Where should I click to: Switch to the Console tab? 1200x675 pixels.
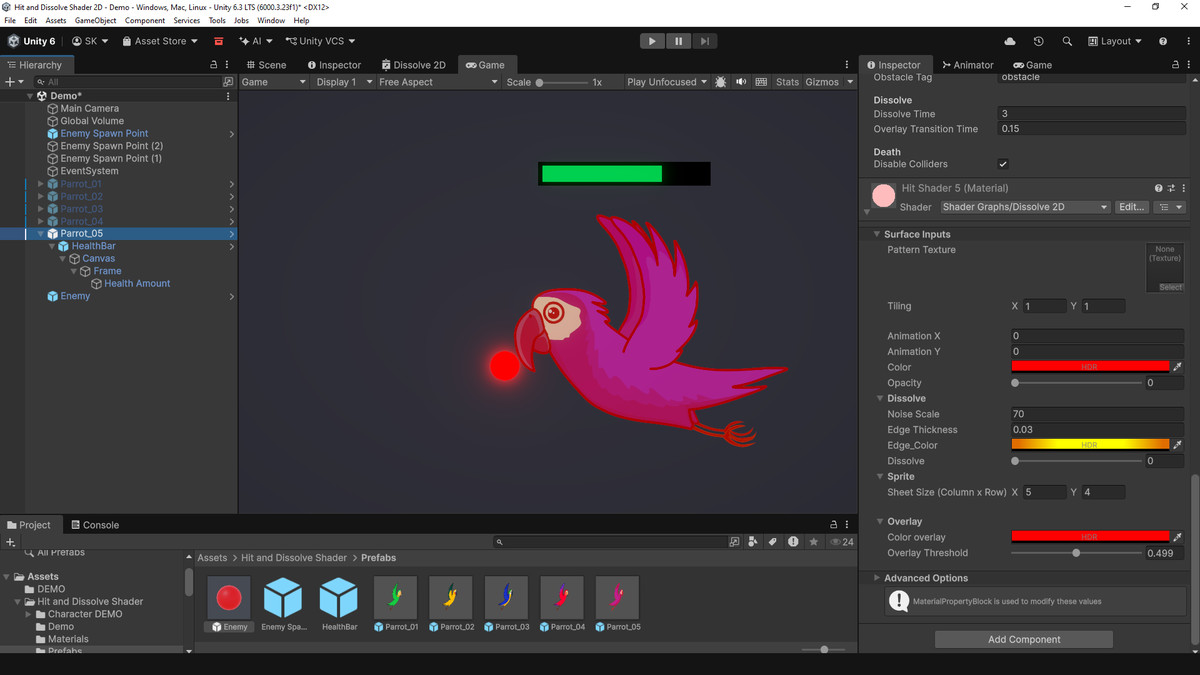point(94,525)
